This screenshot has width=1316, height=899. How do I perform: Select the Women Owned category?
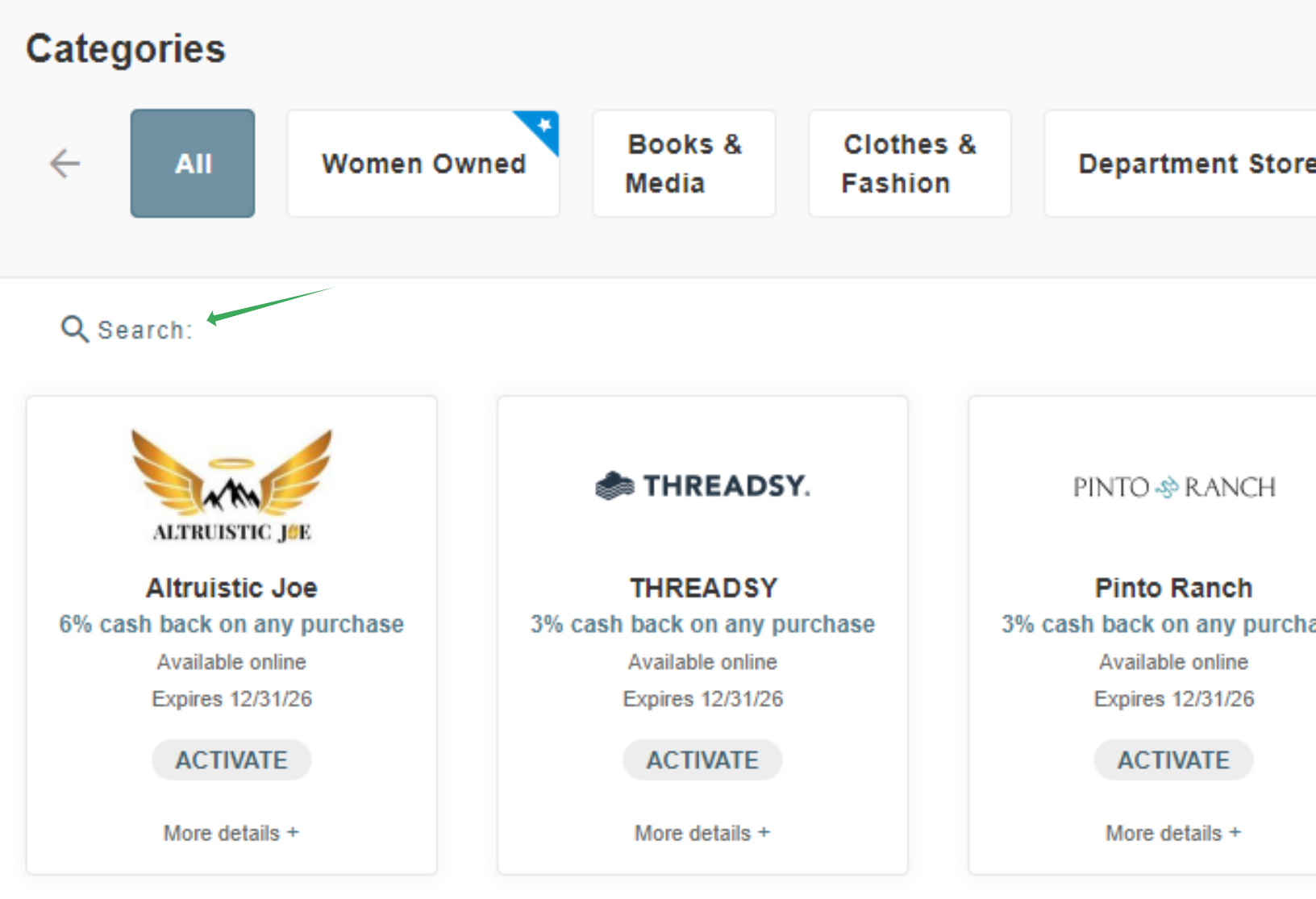(x=423, y=164)
